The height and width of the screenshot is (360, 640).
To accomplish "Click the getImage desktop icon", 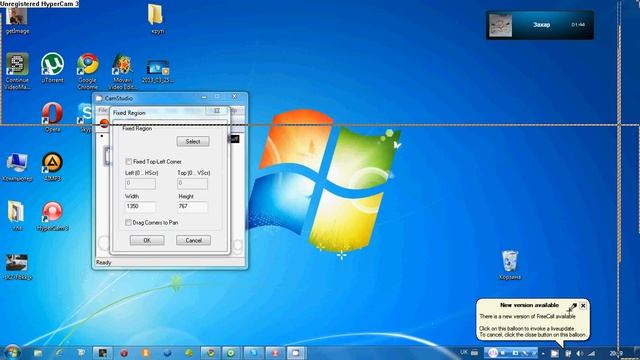I will point(17,20).
